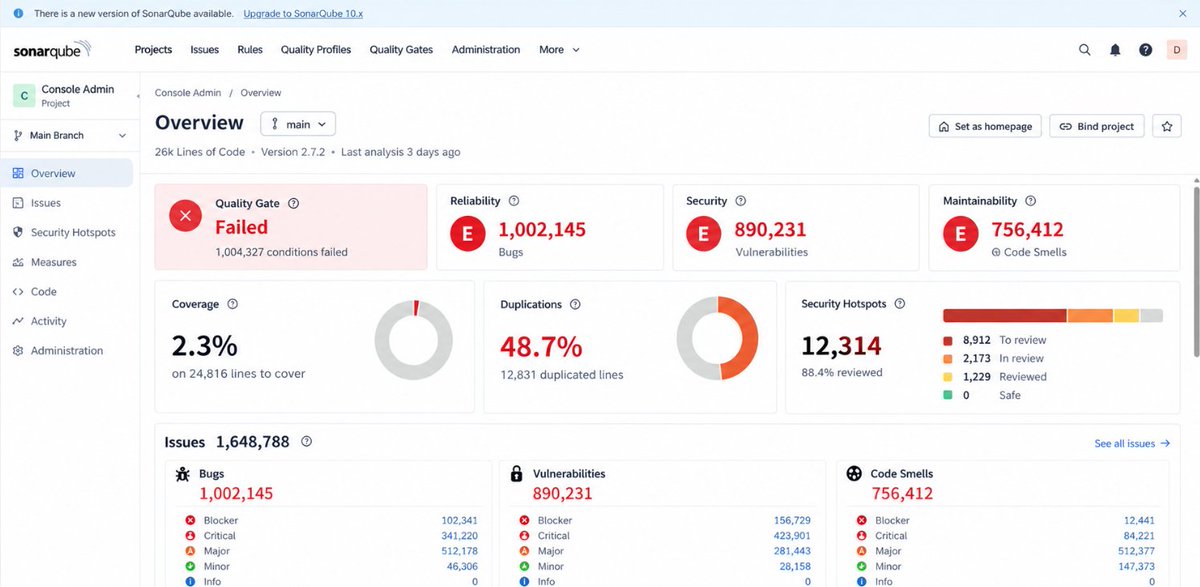This screenshot has height=587, width=1200.
Task: Open the user avatar menu labeled D
Action: (1176, 50)
